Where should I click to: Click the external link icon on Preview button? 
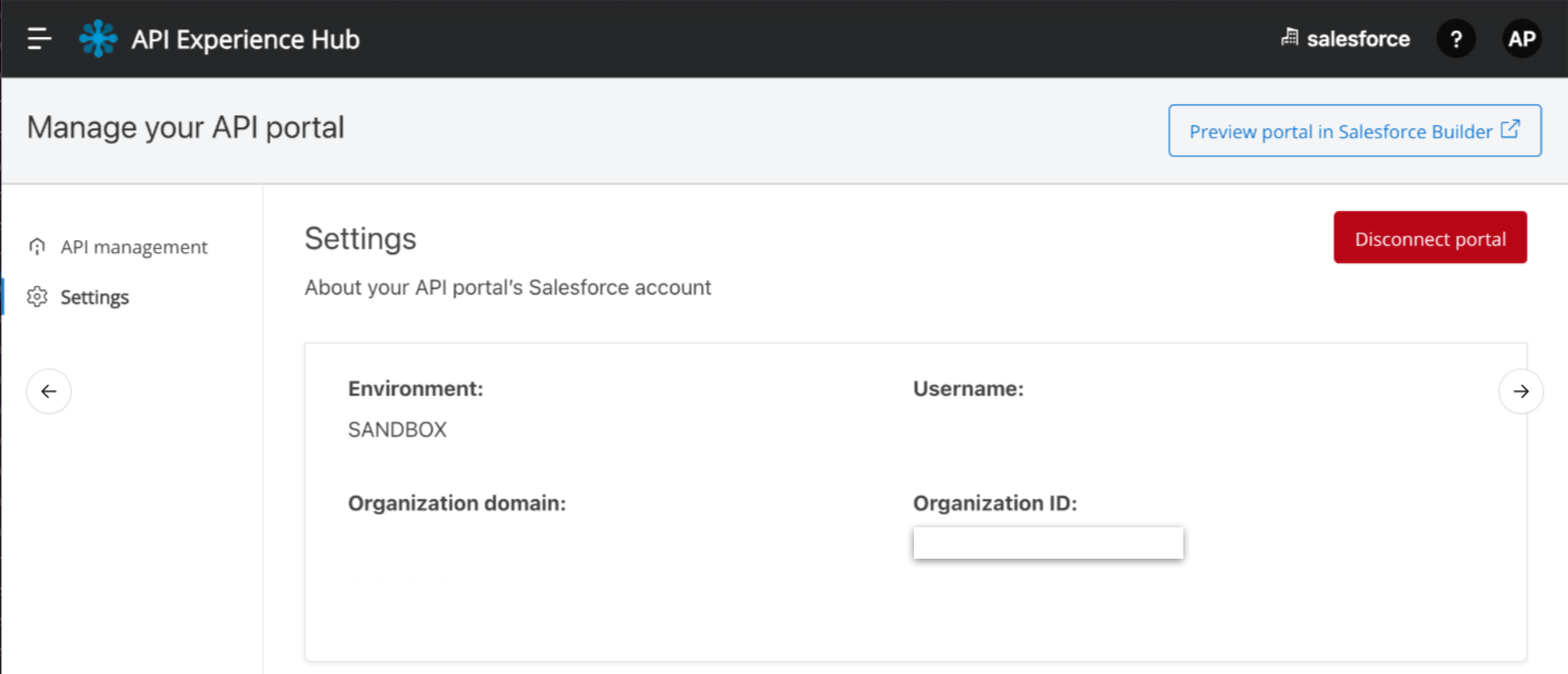pos(1510,130)
